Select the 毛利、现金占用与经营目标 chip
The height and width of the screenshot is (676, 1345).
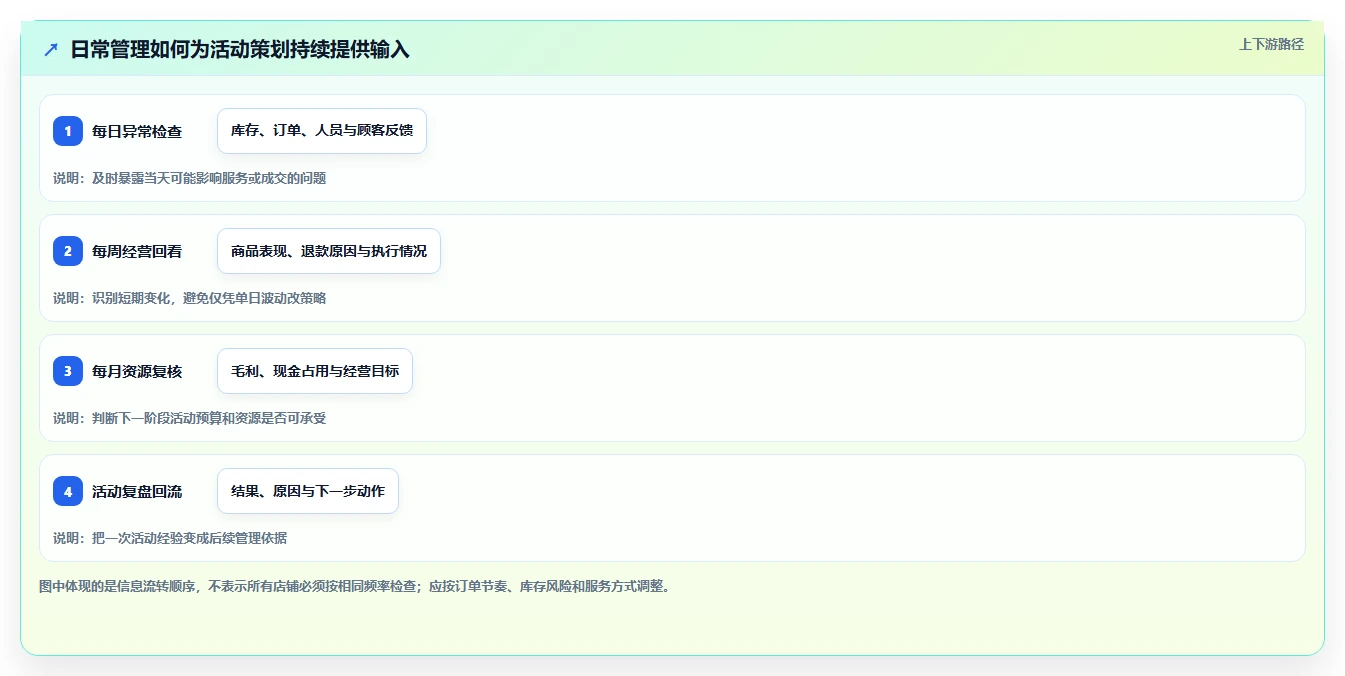[x=315, y=371]
